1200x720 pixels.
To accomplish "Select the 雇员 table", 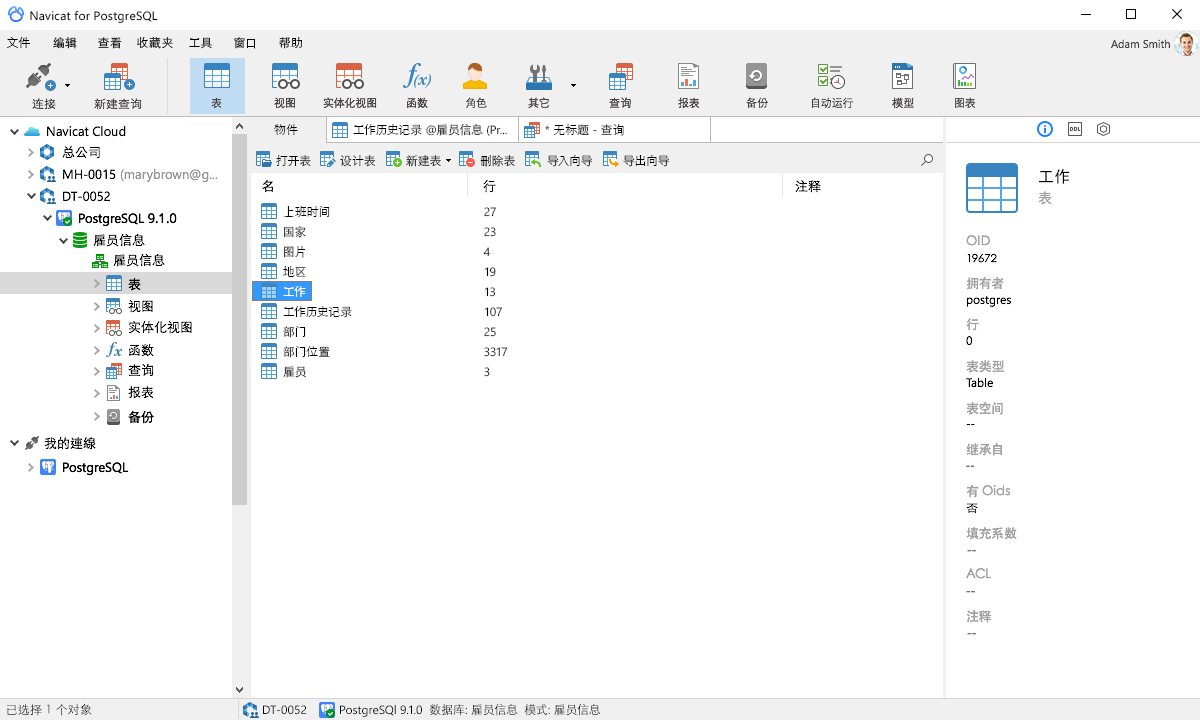I will tap(283, 372).
